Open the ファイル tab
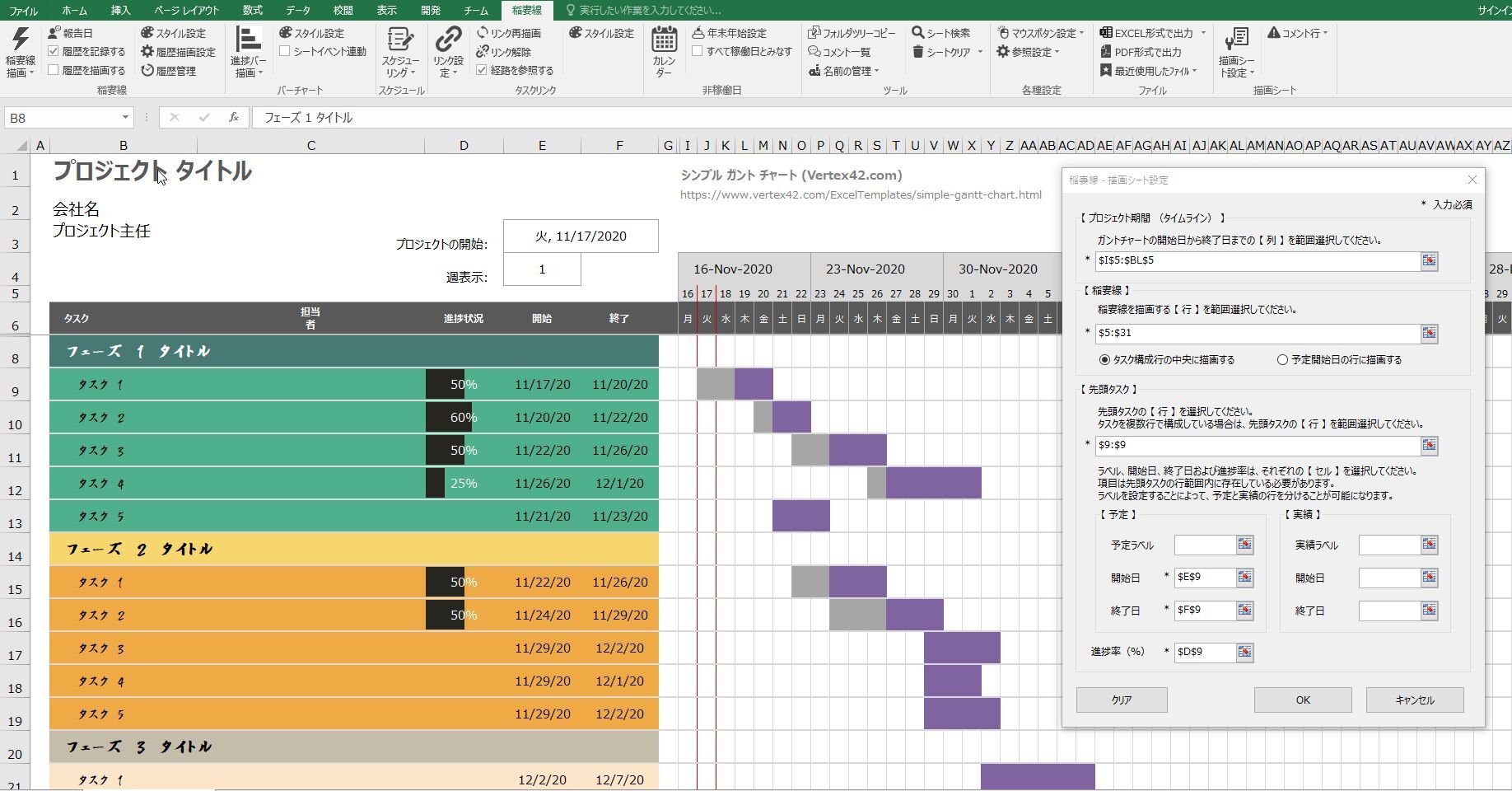Screen dimensions: 1512x791 pos(22,11)
